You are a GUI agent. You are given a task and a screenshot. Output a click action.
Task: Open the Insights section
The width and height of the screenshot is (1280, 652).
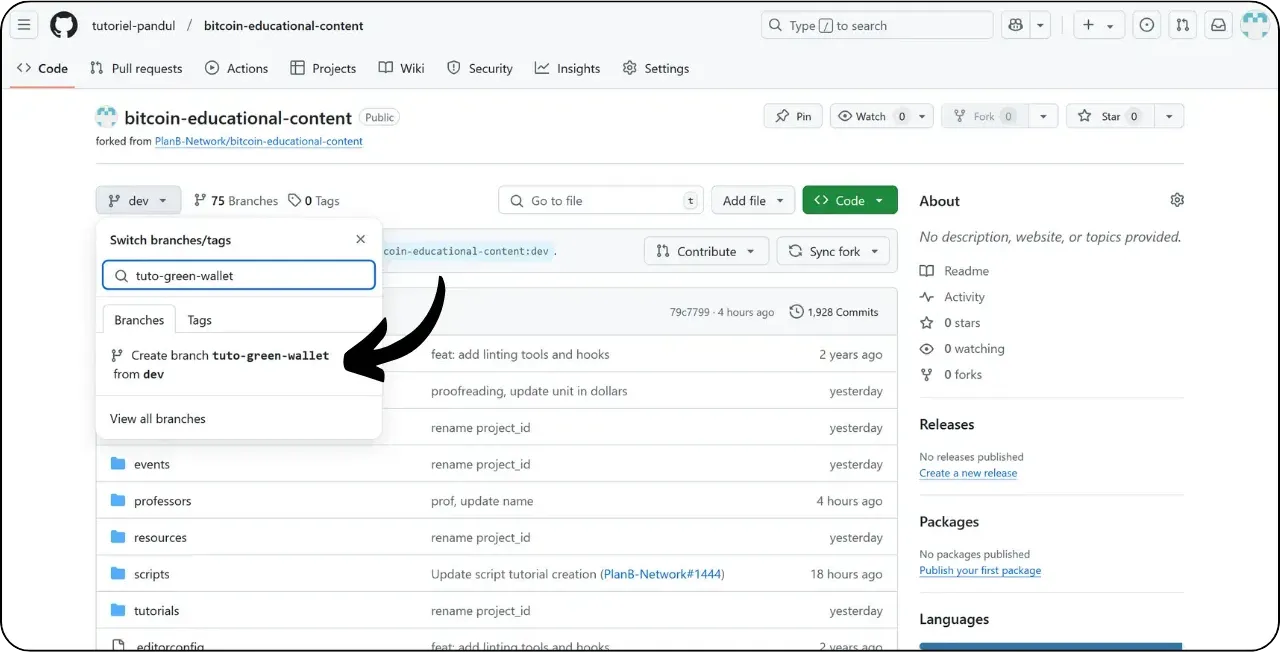[x=567, y=68]
